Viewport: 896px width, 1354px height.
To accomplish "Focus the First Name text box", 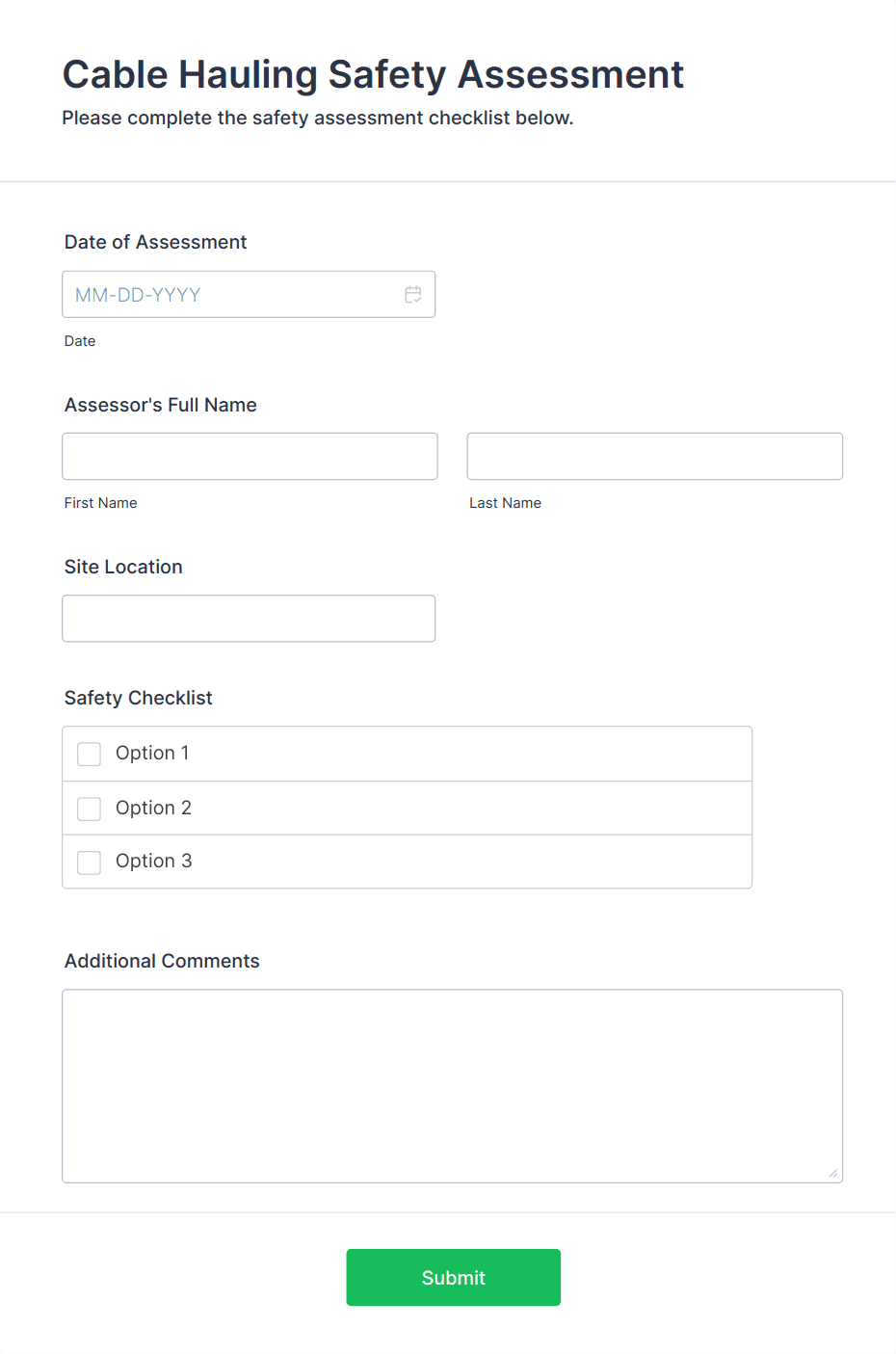I will point(250,457).
